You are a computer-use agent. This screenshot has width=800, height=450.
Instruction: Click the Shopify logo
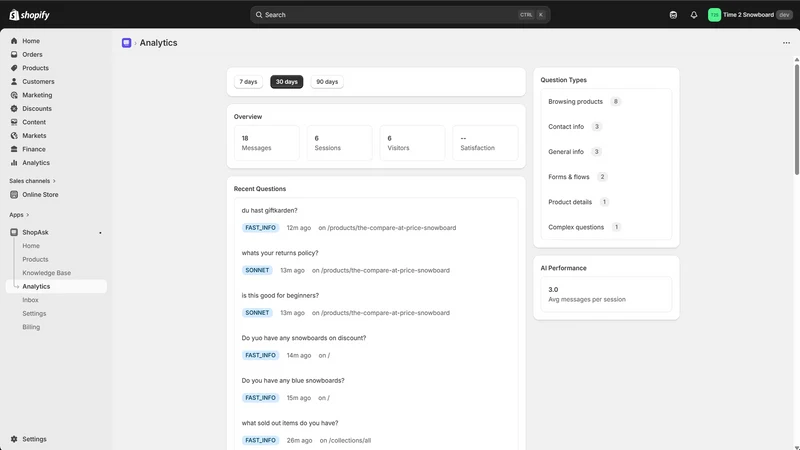(x=29, y=15)
